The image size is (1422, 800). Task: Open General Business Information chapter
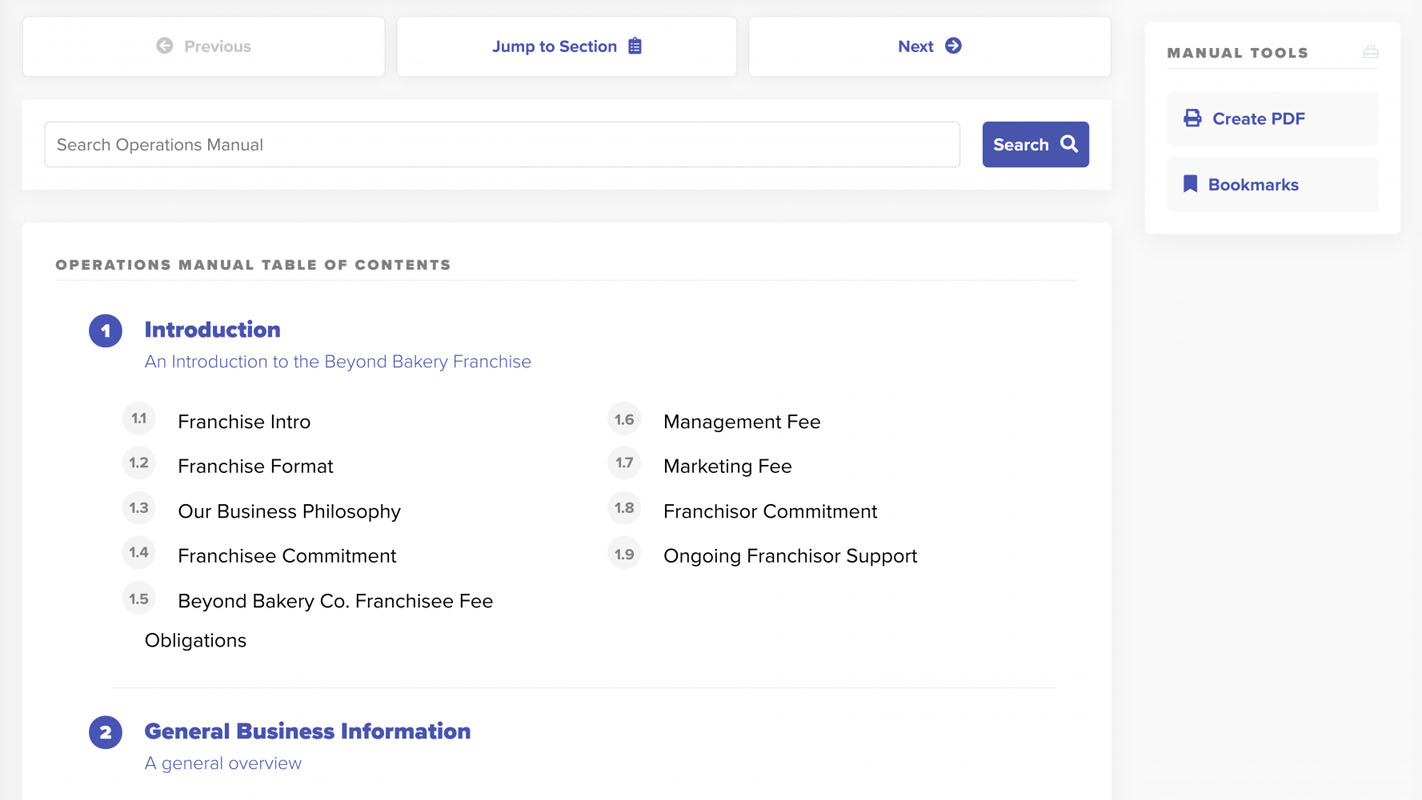tap(307, 731)
